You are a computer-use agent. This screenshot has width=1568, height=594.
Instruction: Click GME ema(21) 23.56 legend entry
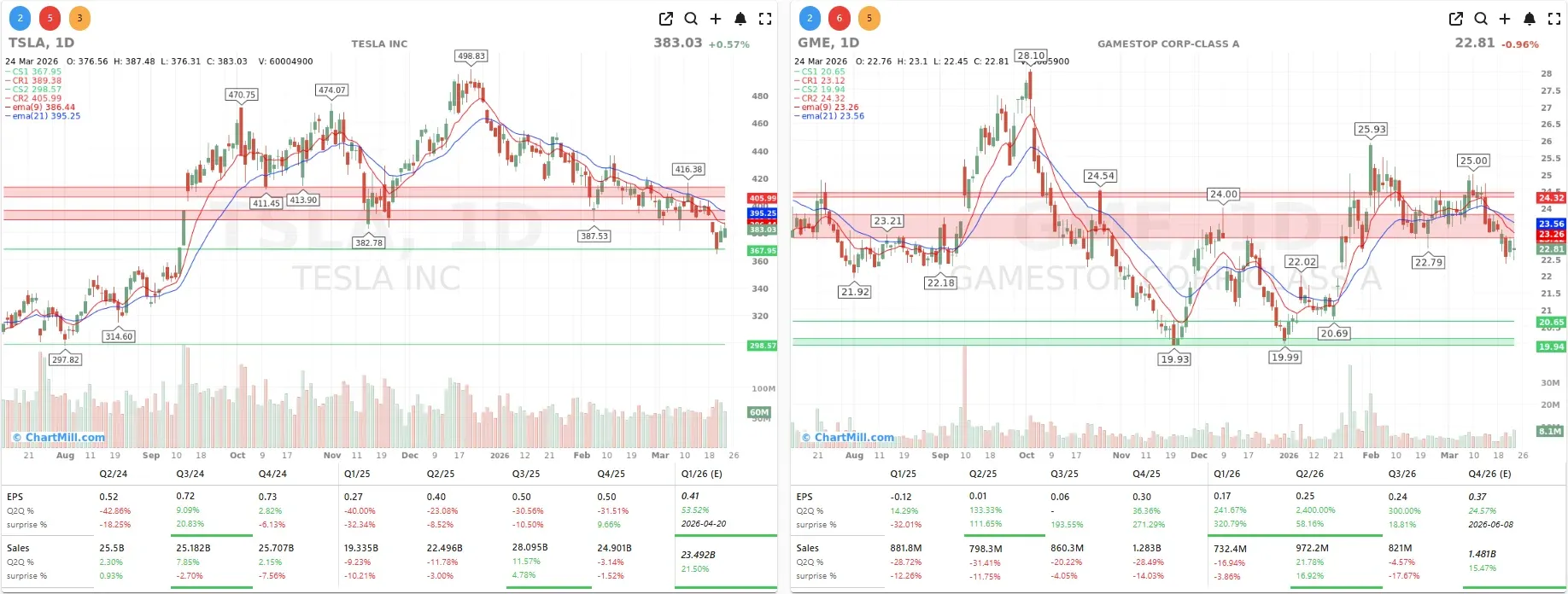pyautogui.click(x=829, y=116)
